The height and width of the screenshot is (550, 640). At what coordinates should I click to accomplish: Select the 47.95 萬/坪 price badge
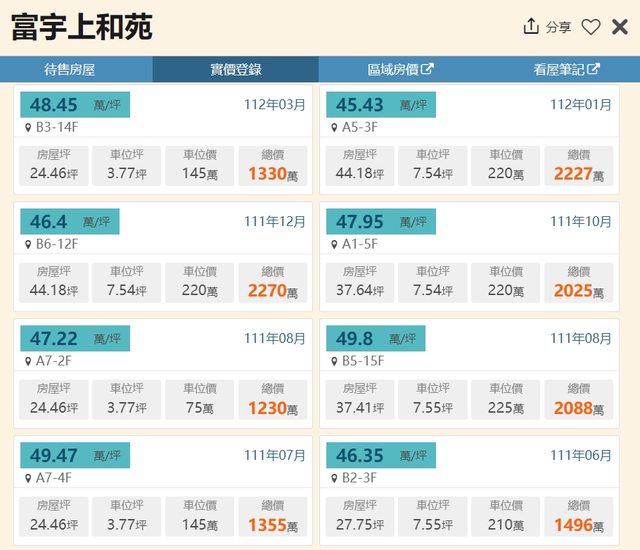[x=380, y=222]
